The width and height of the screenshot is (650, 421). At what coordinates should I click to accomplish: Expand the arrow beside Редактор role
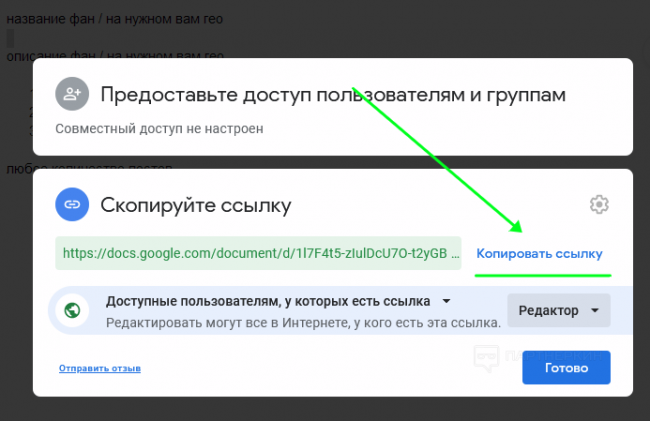596,310
